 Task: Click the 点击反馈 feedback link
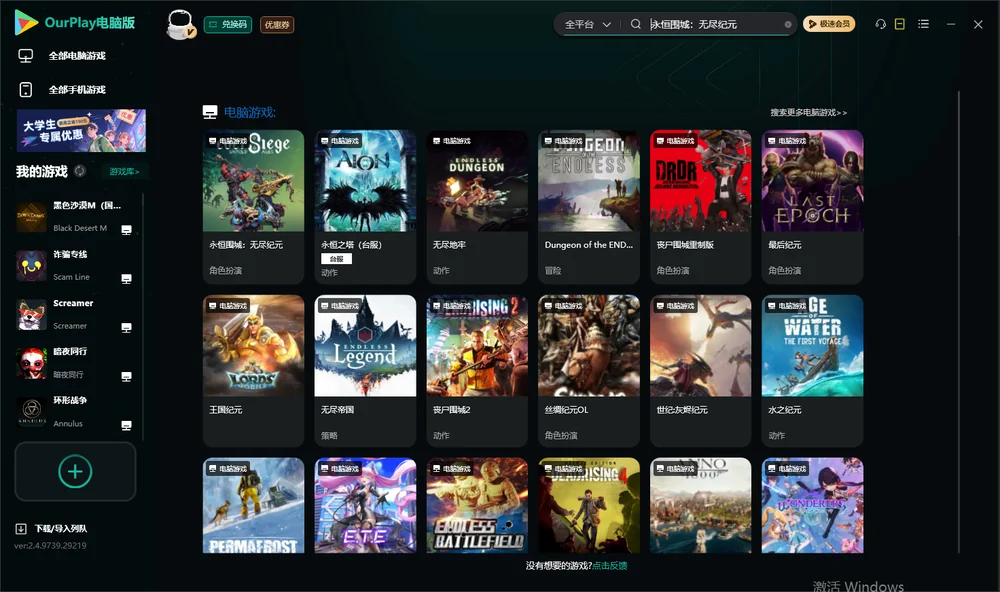[610, 565]
